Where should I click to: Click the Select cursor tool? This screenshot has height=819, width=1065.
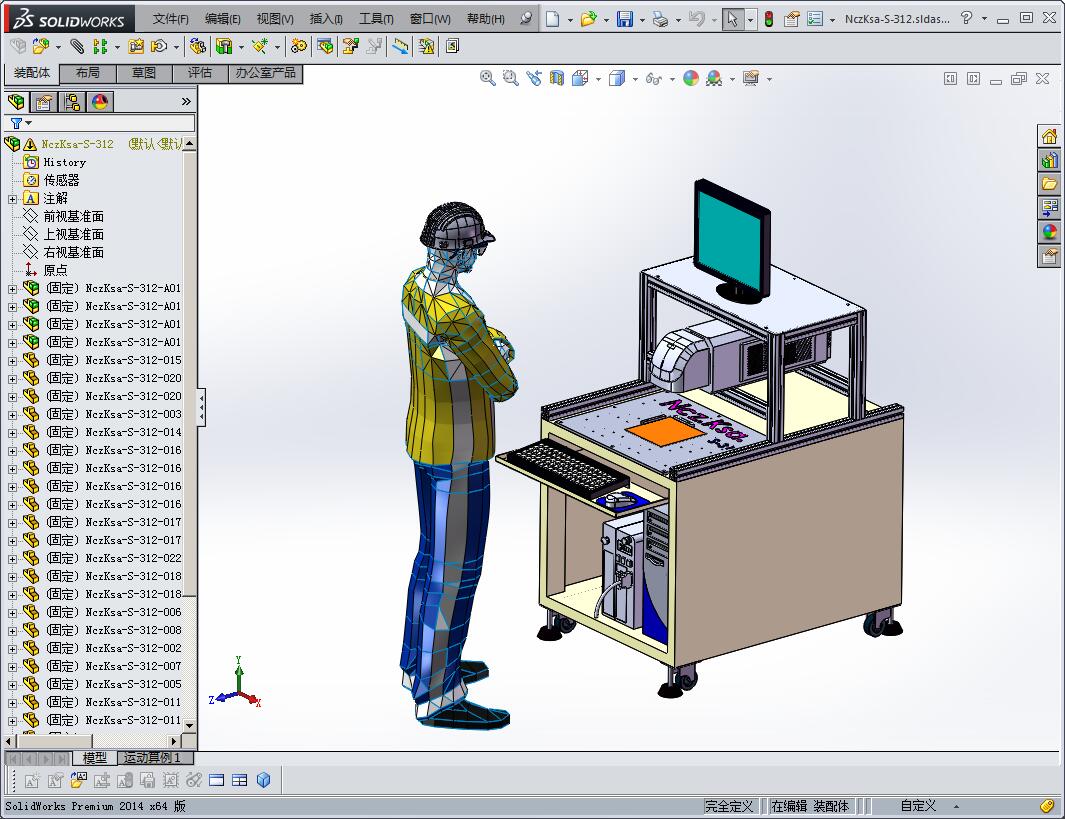click(x=732, y=19)
